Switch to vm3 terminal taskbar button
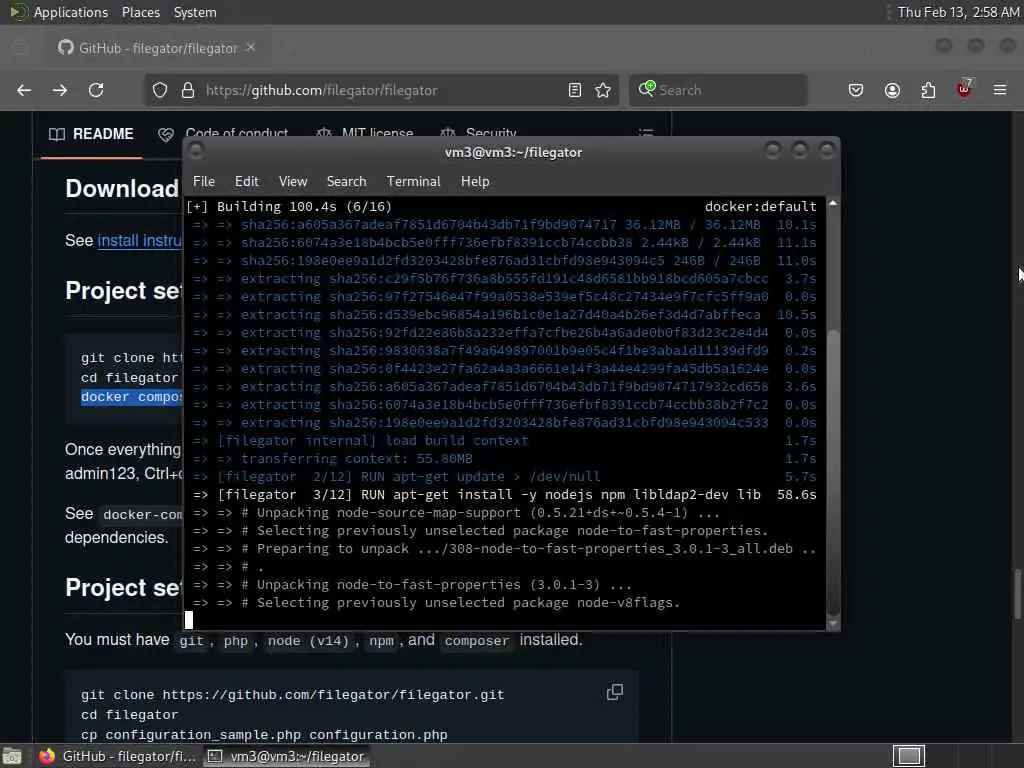This screenshot has height=768, width=1024. point(287,756)
